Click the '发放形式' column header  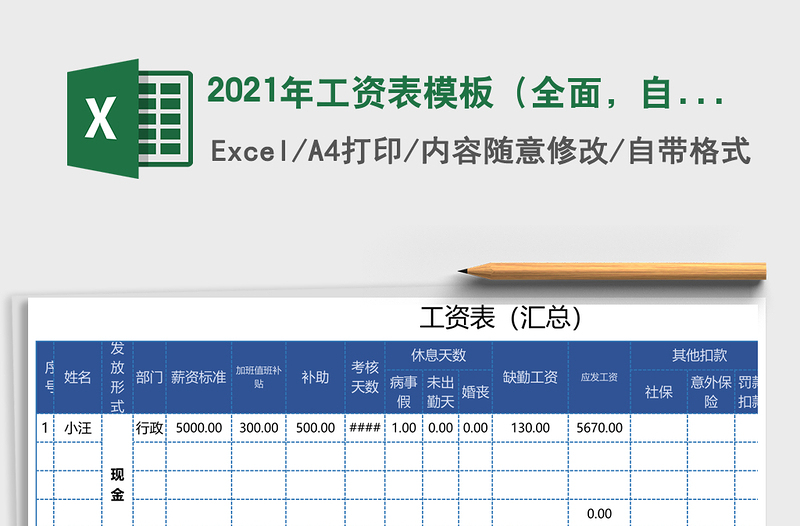click(x=117, y=377)
